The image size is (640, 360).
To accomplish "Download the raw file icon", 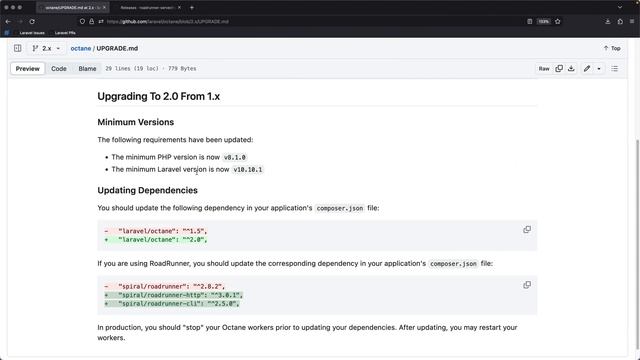I will pos(571,69).
